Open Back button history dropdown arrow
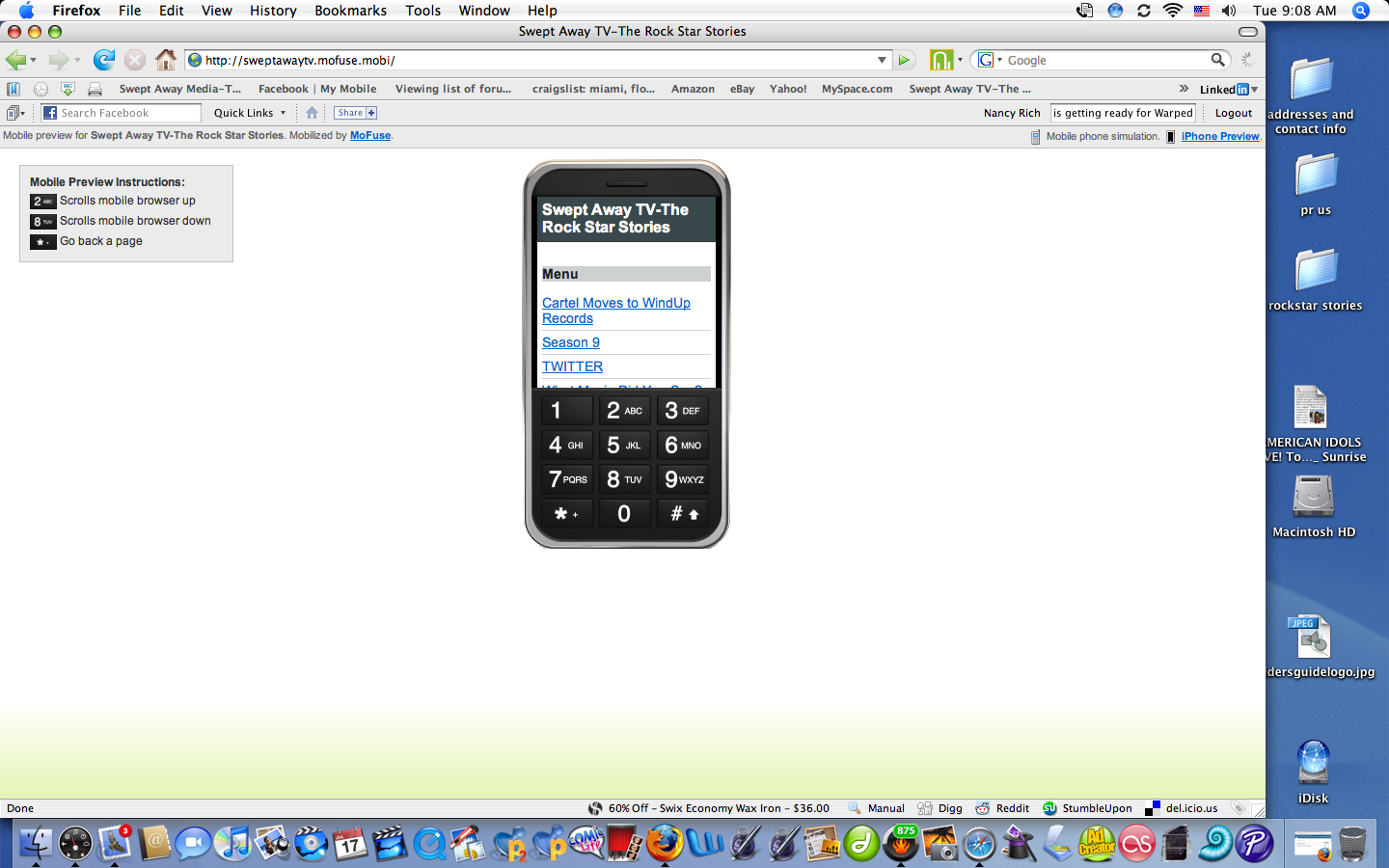Screen dimensions: 1389x868 point(34,61)
